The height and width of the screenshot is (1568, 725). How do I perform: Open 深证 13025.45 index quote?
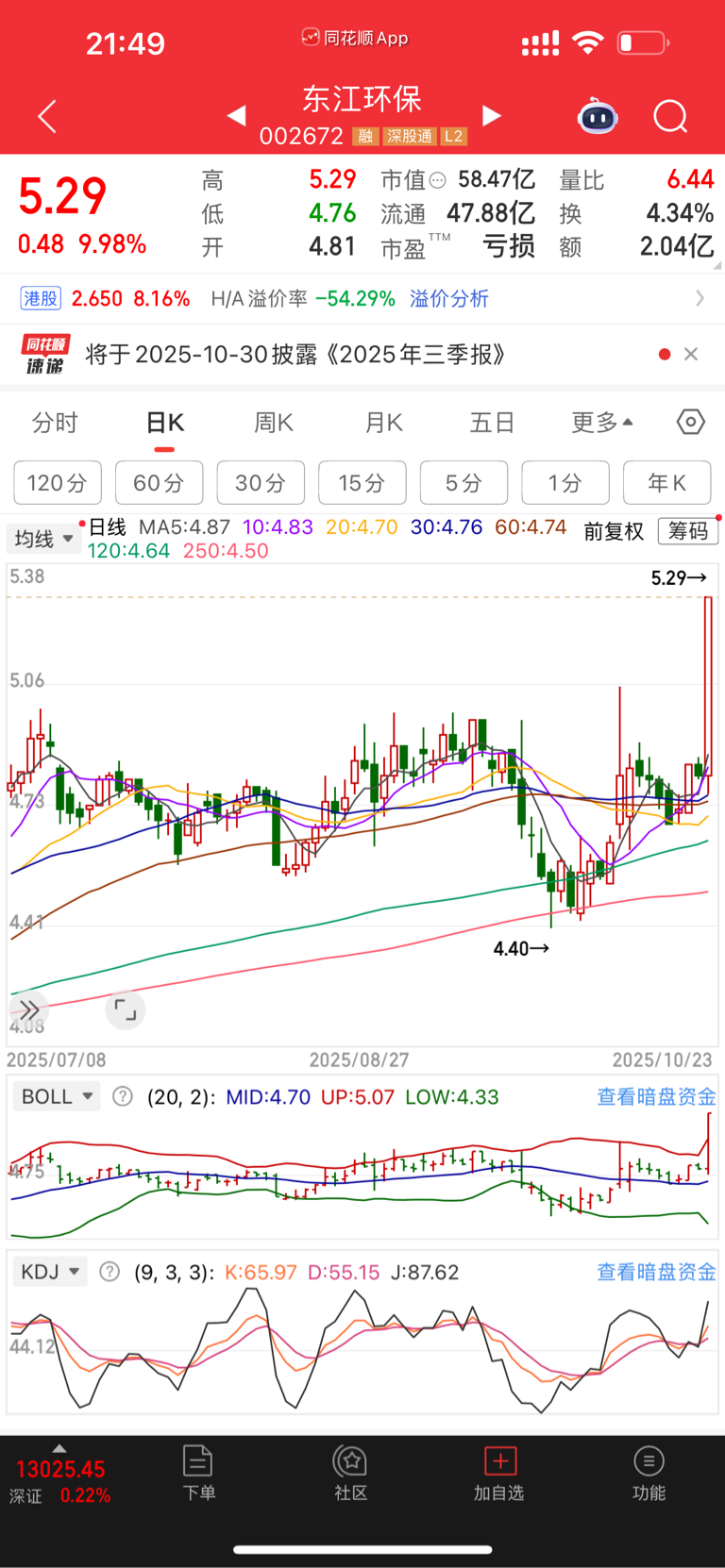pos(60,1481)
